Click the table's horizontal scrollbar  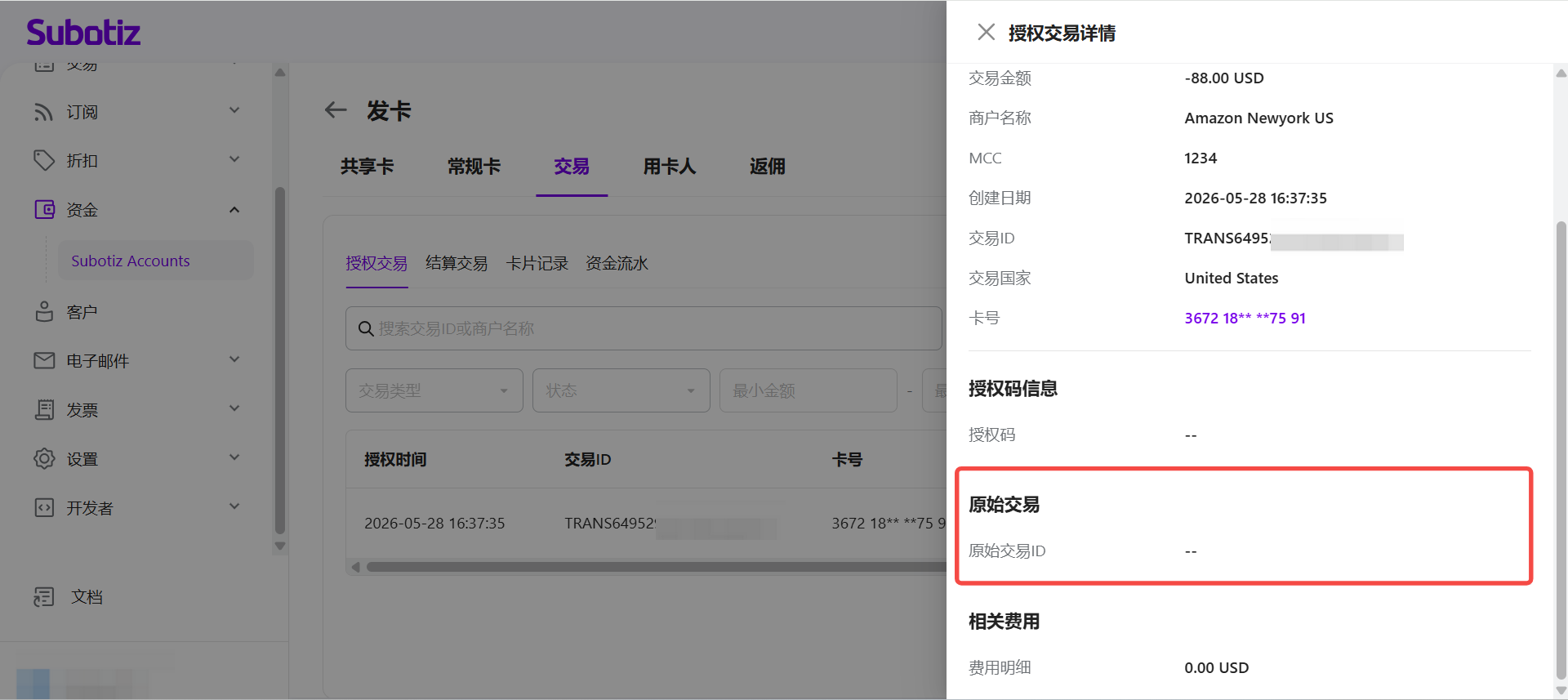coord(656,567)
